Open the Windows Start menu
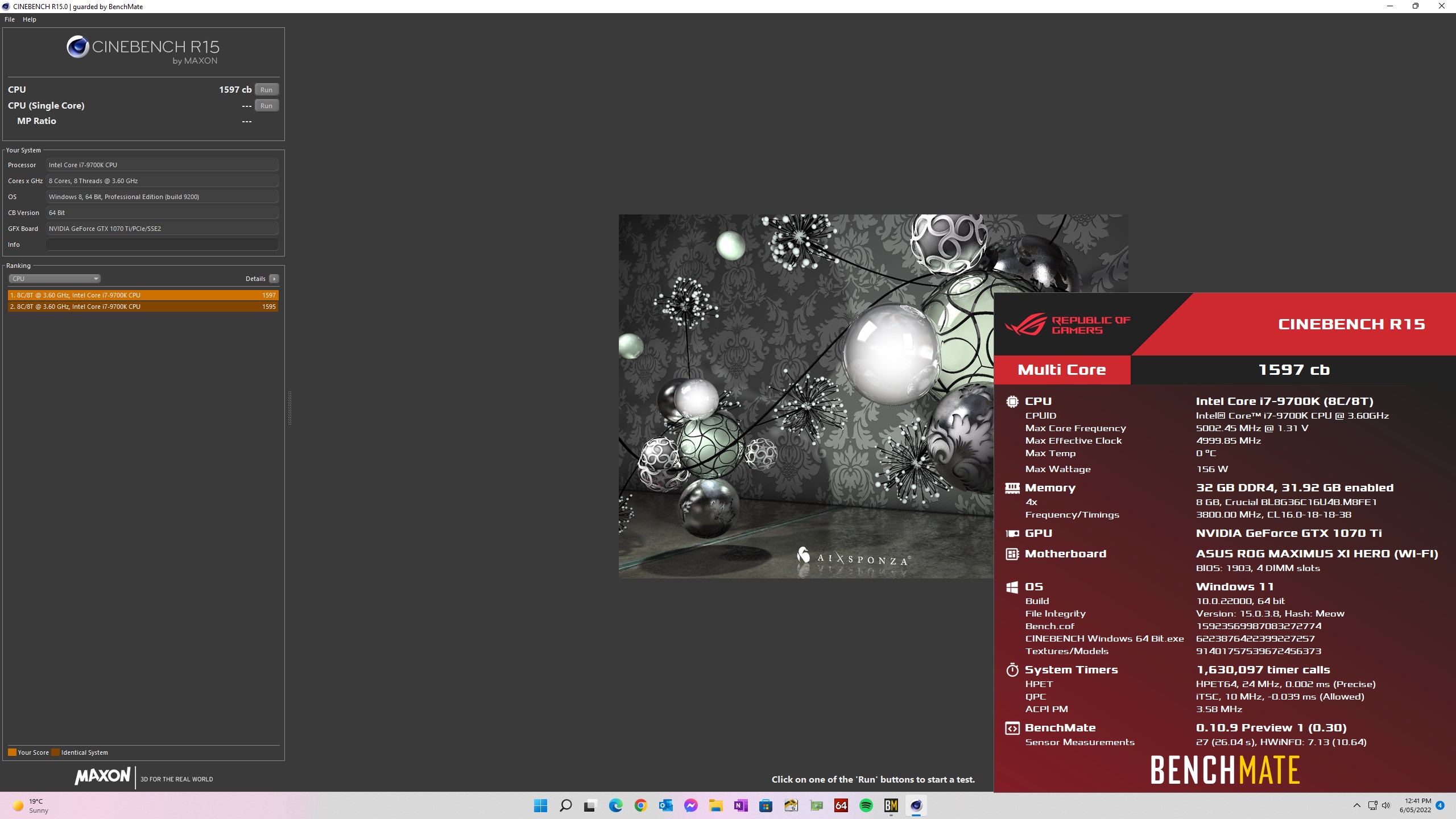Viewport: 1456px width, 819px height. click(x=540, y=805)
